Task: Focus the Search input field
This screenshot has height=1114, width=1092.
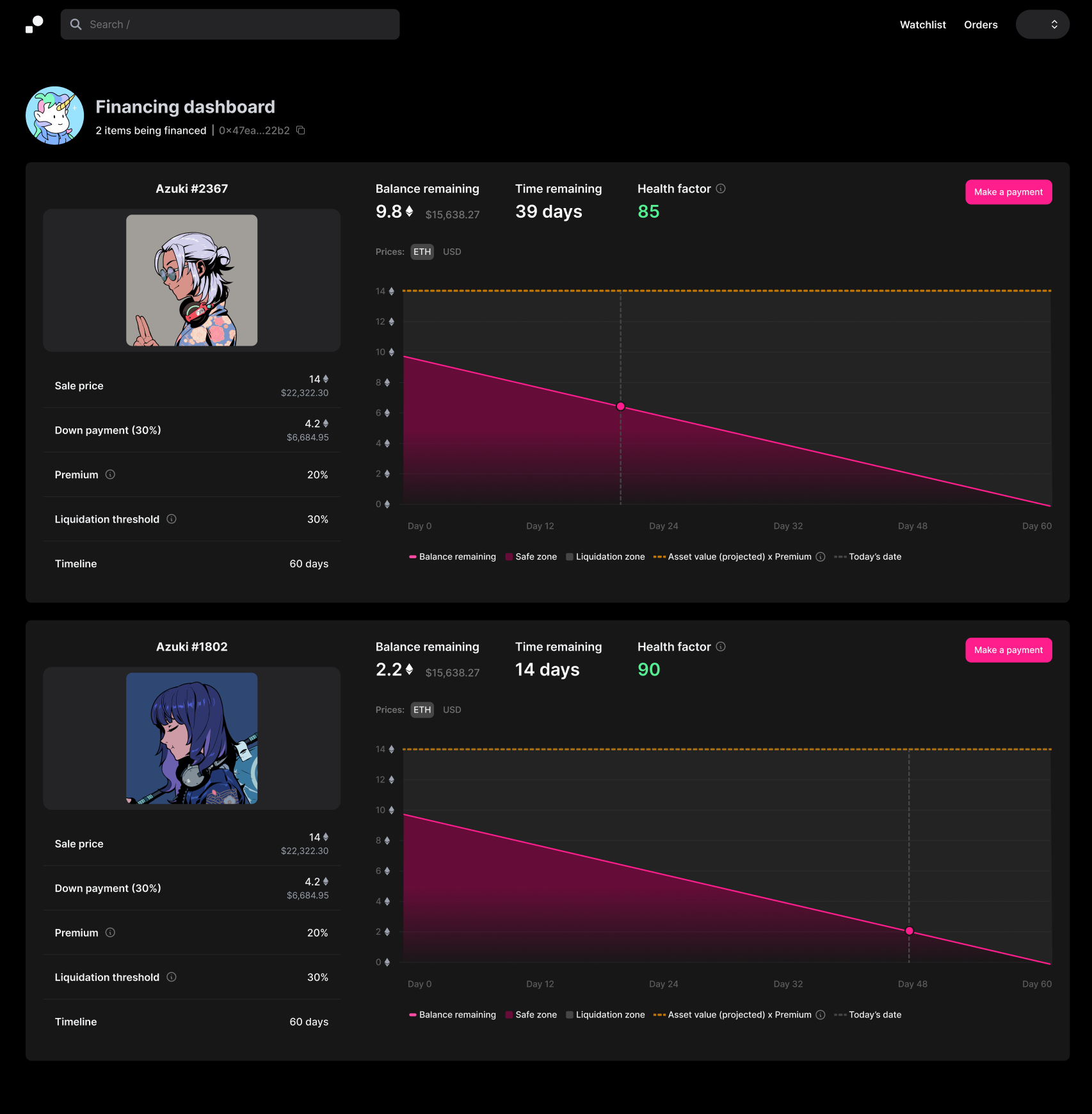Action: click(230, 24)
